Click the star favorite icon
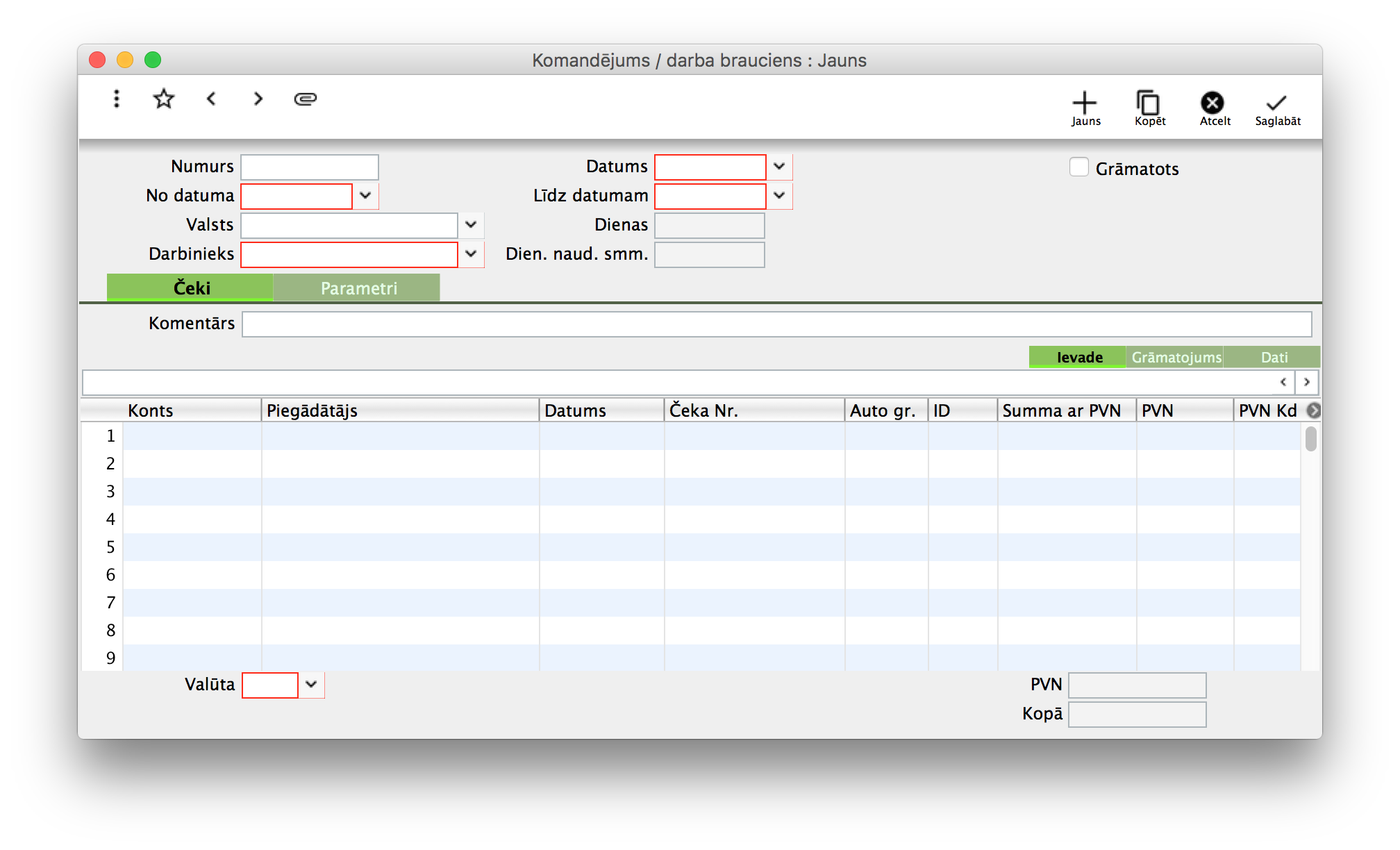Viewport: 1400px width, 850px height. (x=164, y=99)
